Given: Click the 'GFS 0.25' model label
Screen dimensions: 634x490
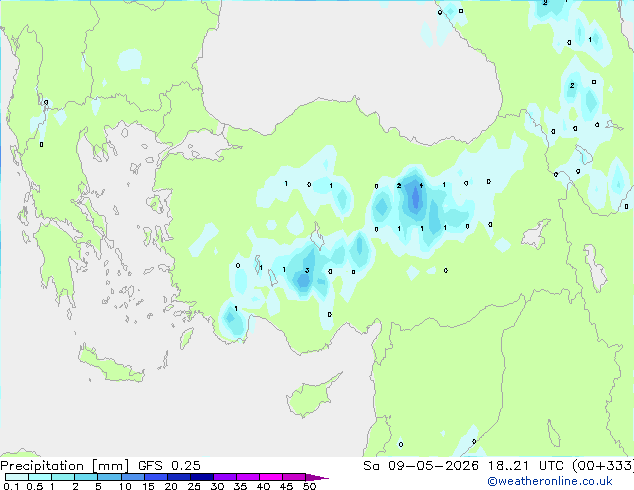Looking at the screenshot, I should coord(169,466).
